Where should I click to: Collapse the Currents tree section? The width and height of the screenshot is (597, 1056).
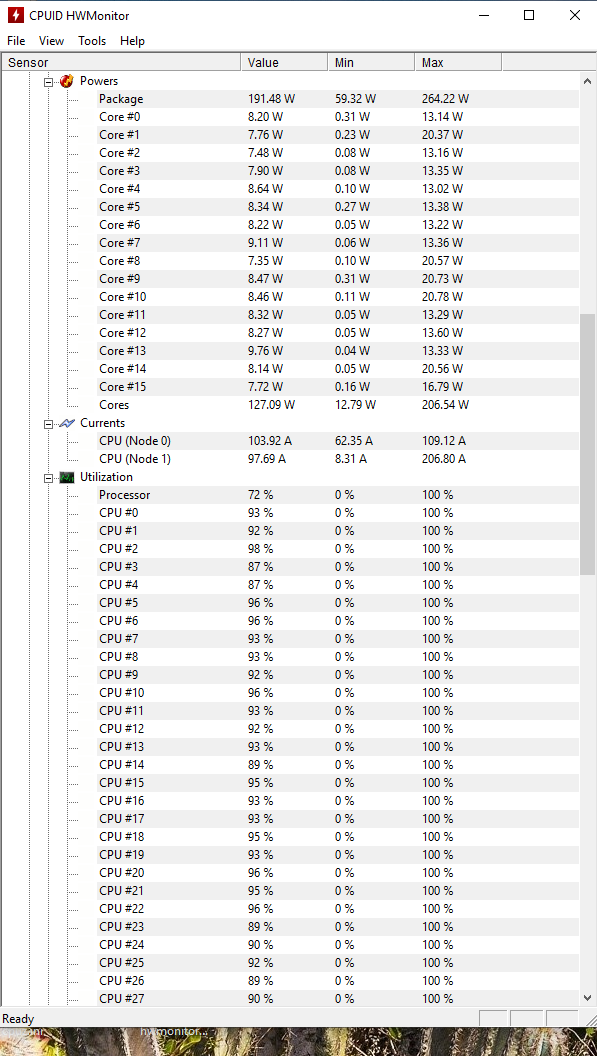click(48, 424)
